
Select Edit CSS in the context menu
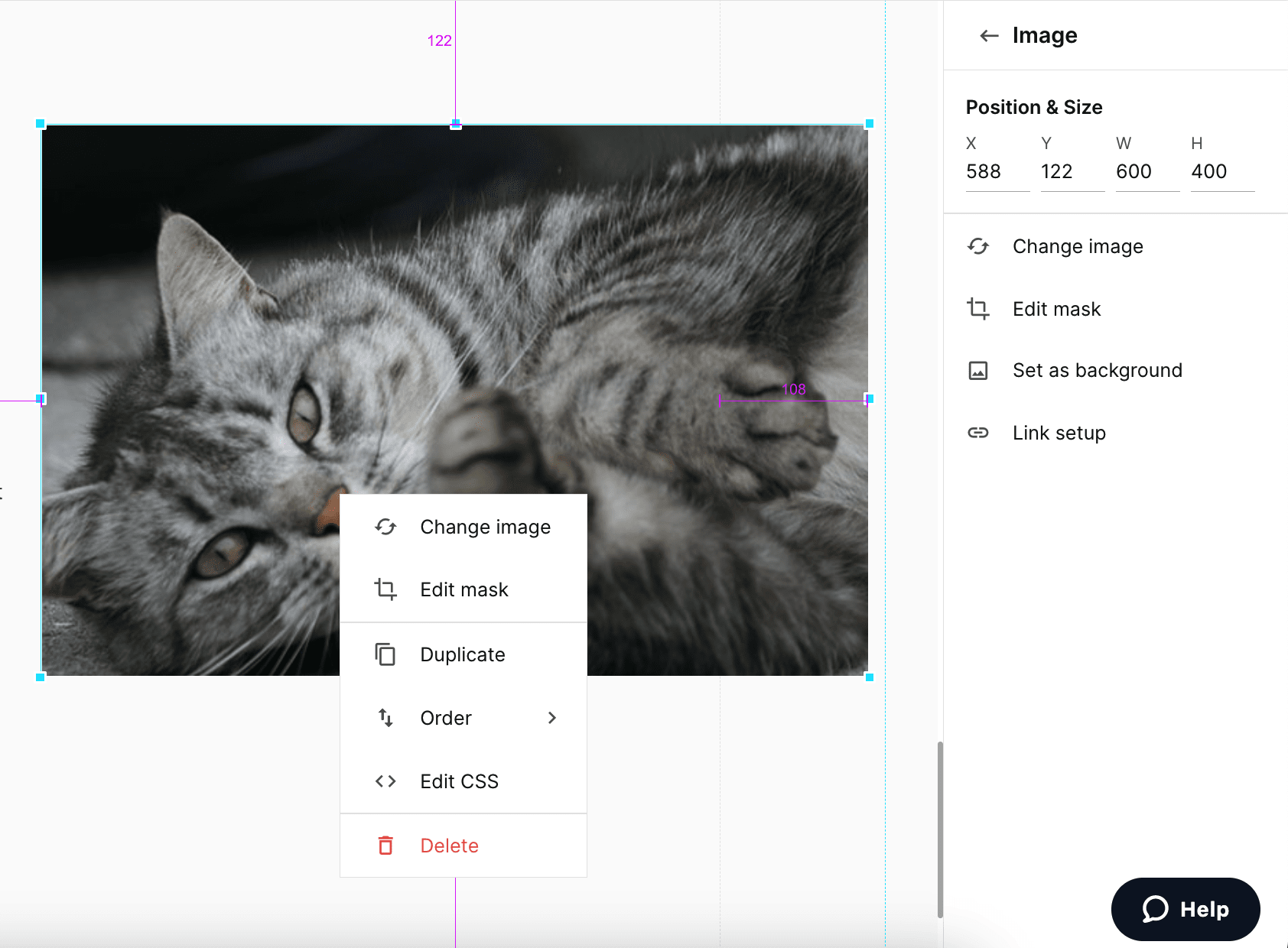[463, 781]
